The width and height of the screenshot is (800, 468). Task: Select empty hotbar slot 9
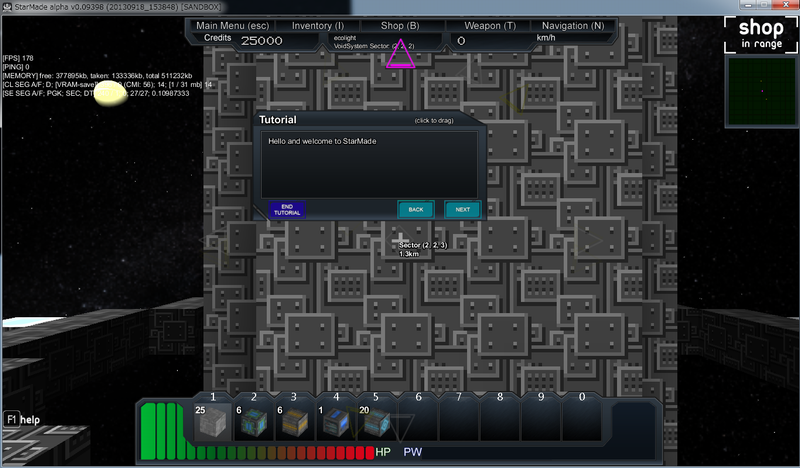540,422
